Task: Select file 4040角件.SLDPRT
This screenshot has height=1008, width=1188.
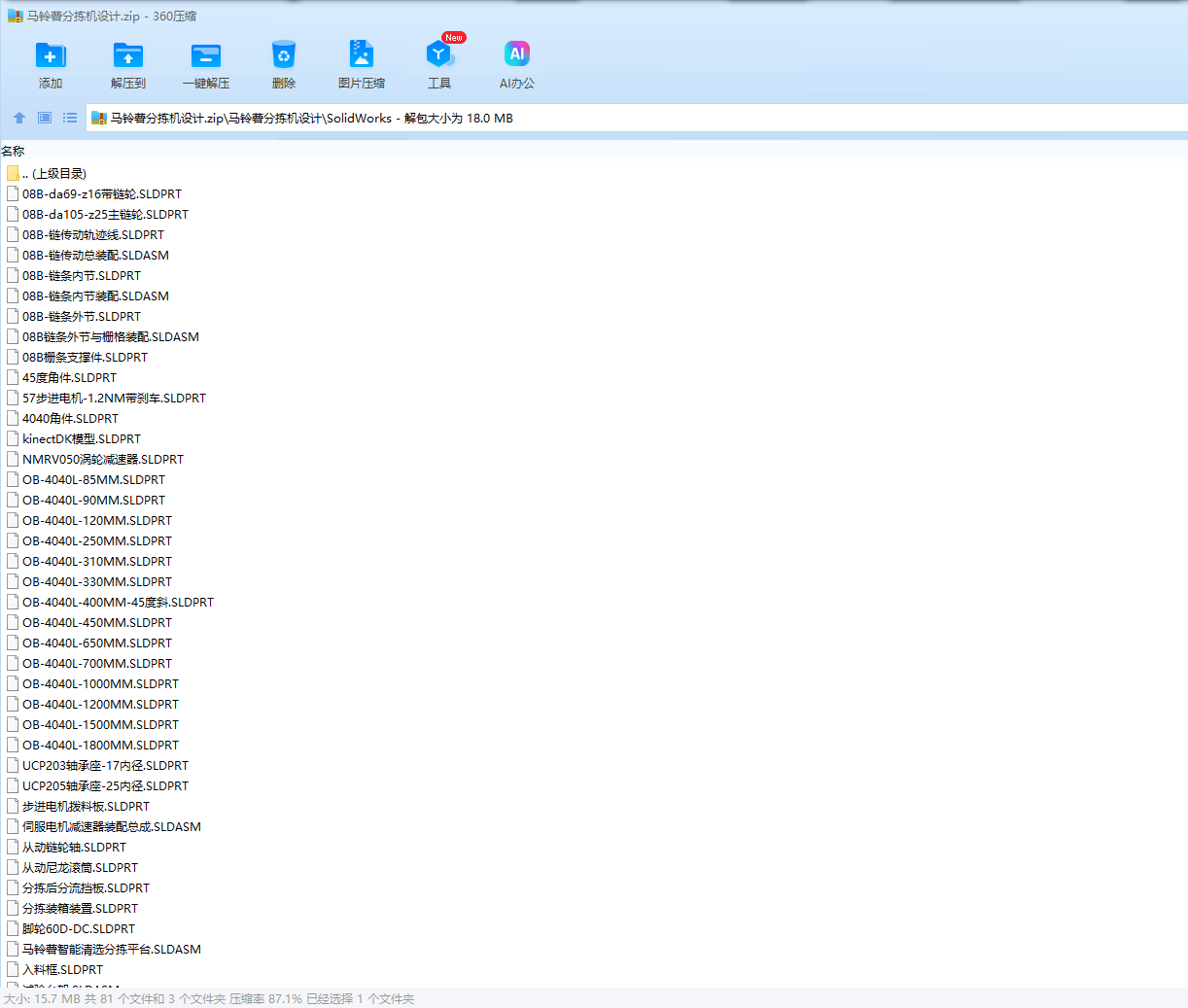Action: [x=71, y=419]
